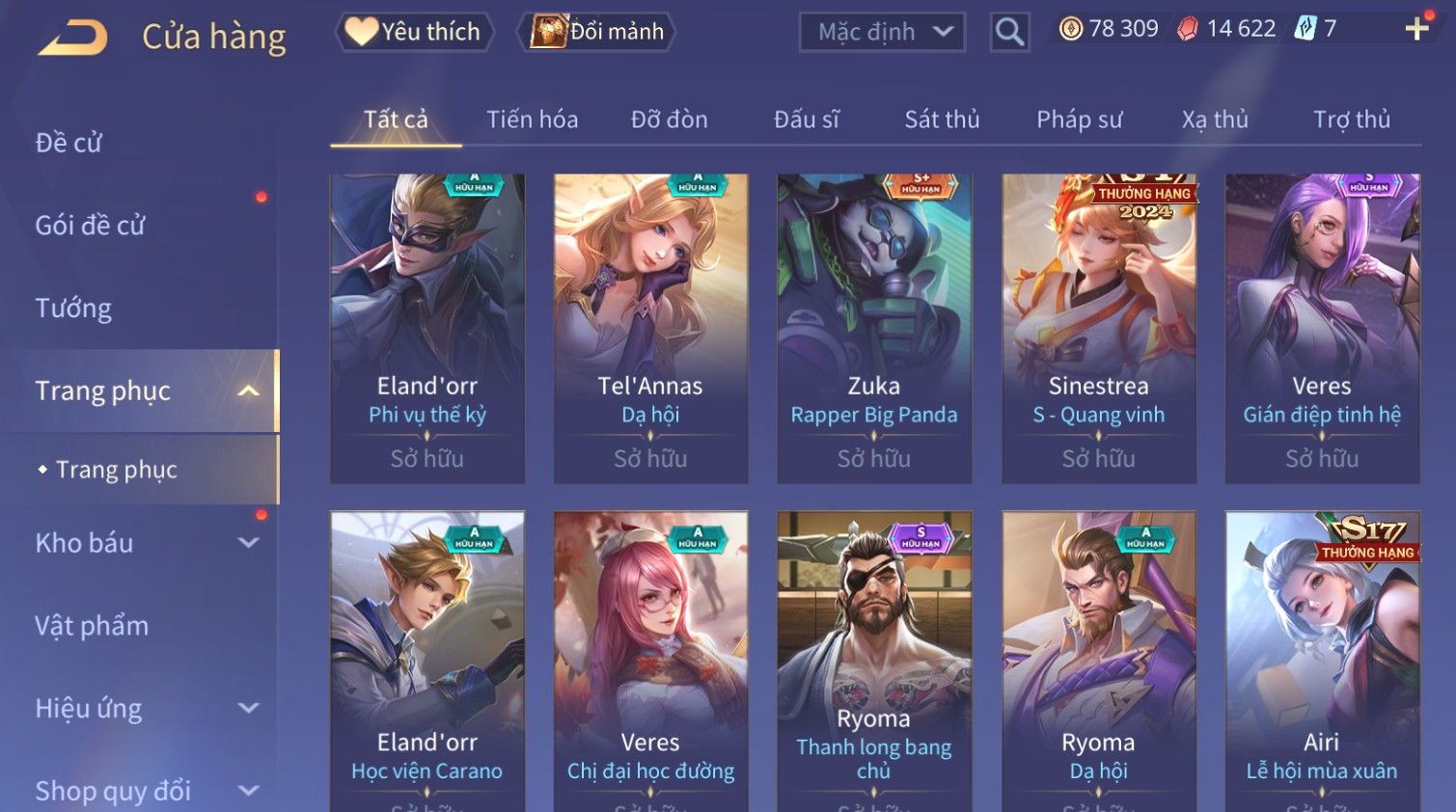Open Yêu thích heart favorites
This screenshot has height=812, width=1456.
click(415, 32)
